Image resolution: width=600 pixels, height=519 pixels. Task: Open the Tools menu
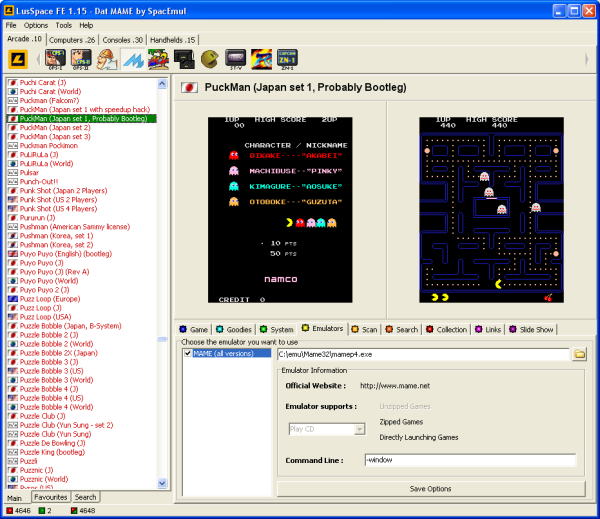(x=63, y=25)
